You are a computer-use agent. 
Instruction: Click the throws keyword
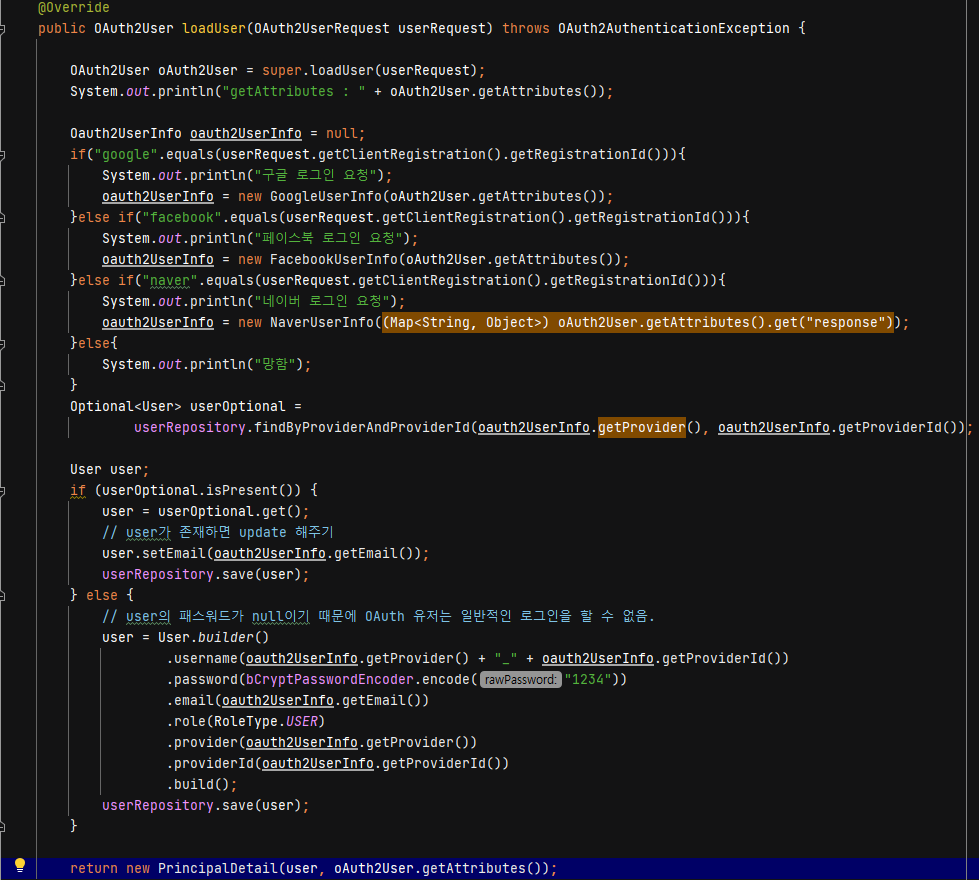[526, 28]
